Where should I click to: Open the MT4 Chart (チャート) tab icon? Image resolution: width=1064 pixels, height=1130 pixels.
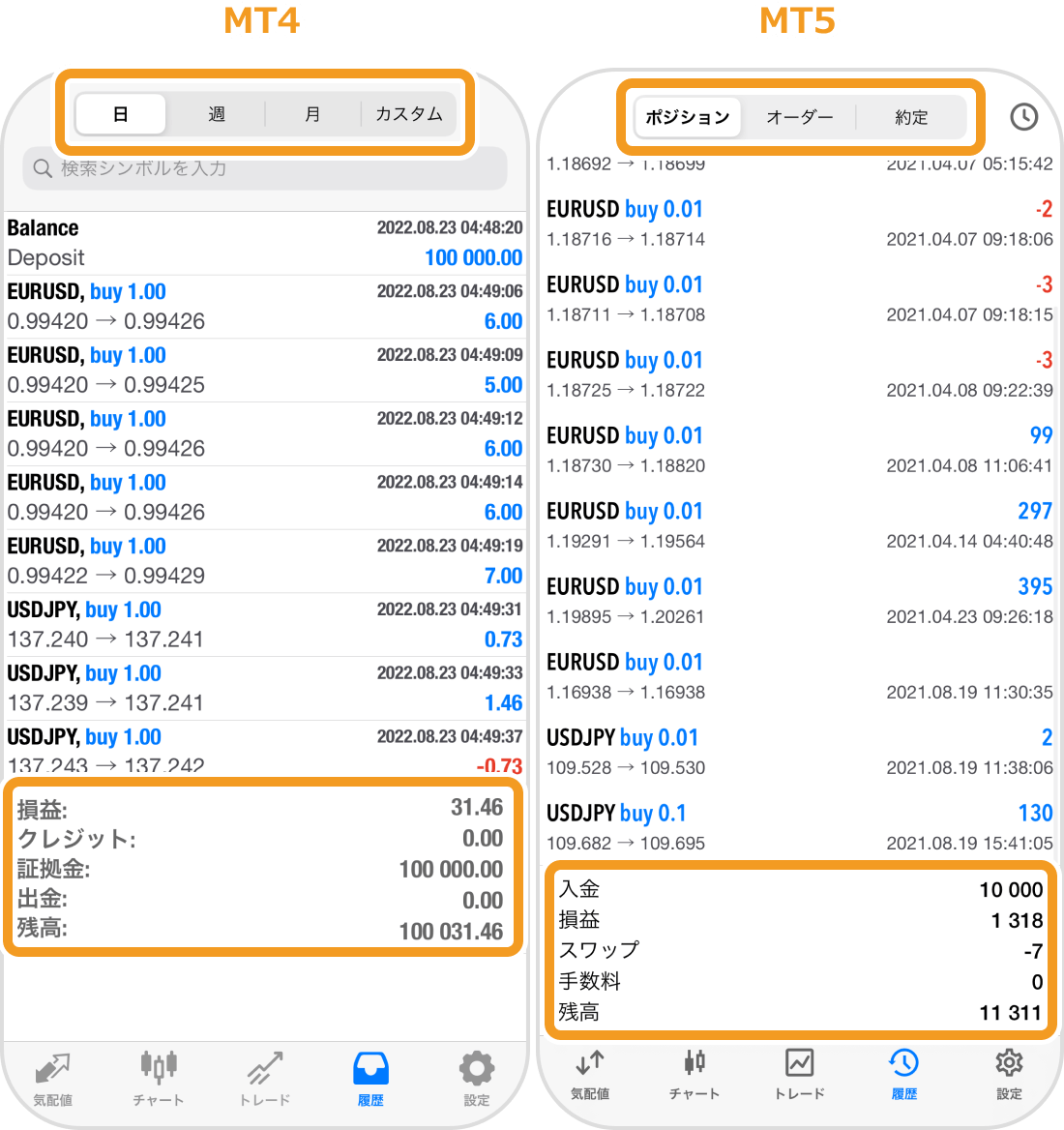tap(159, 1066)
